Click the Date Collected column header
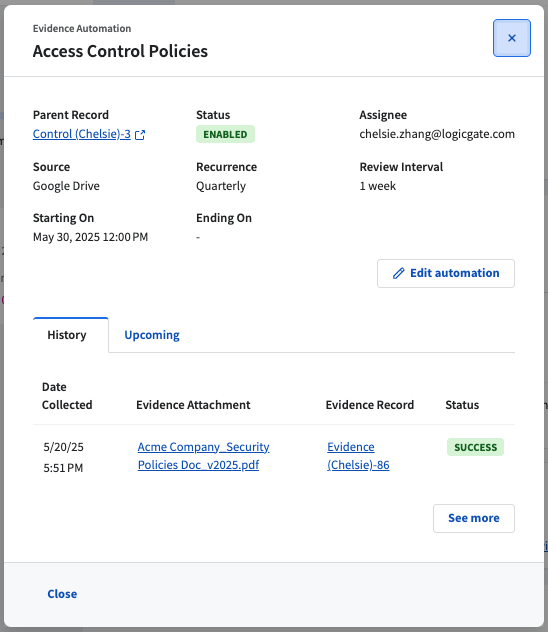548x632 pixels. point(67,396)
